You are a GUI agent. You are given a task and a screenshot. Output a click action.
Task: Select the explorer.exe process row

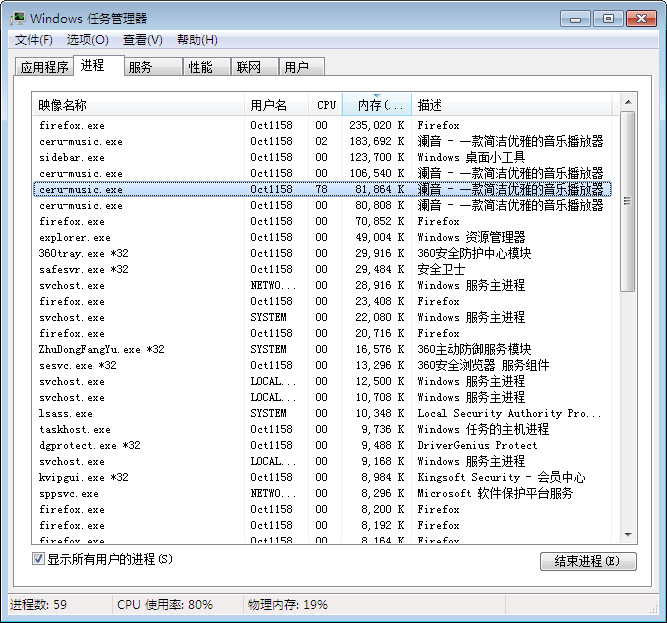coord(75,238)
